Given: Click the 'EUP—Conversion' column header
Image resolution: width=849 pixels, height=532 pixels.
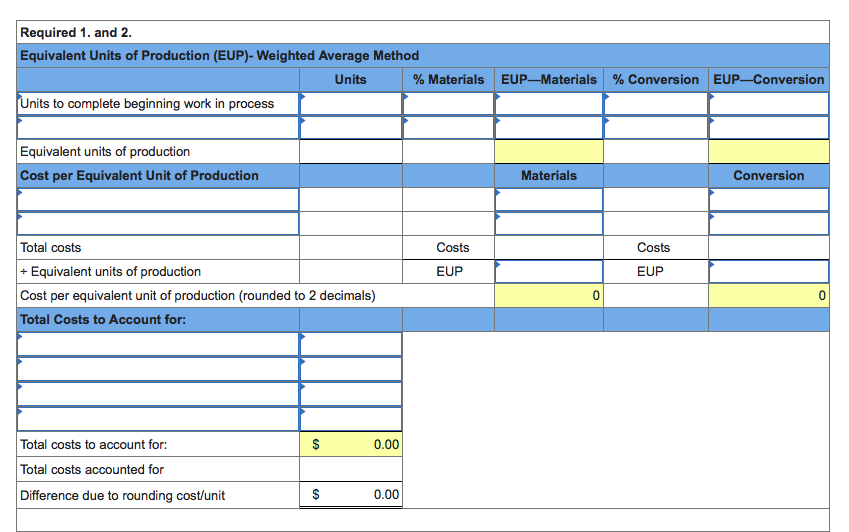Looking at the screenshot, I should [x=768, y=80].
